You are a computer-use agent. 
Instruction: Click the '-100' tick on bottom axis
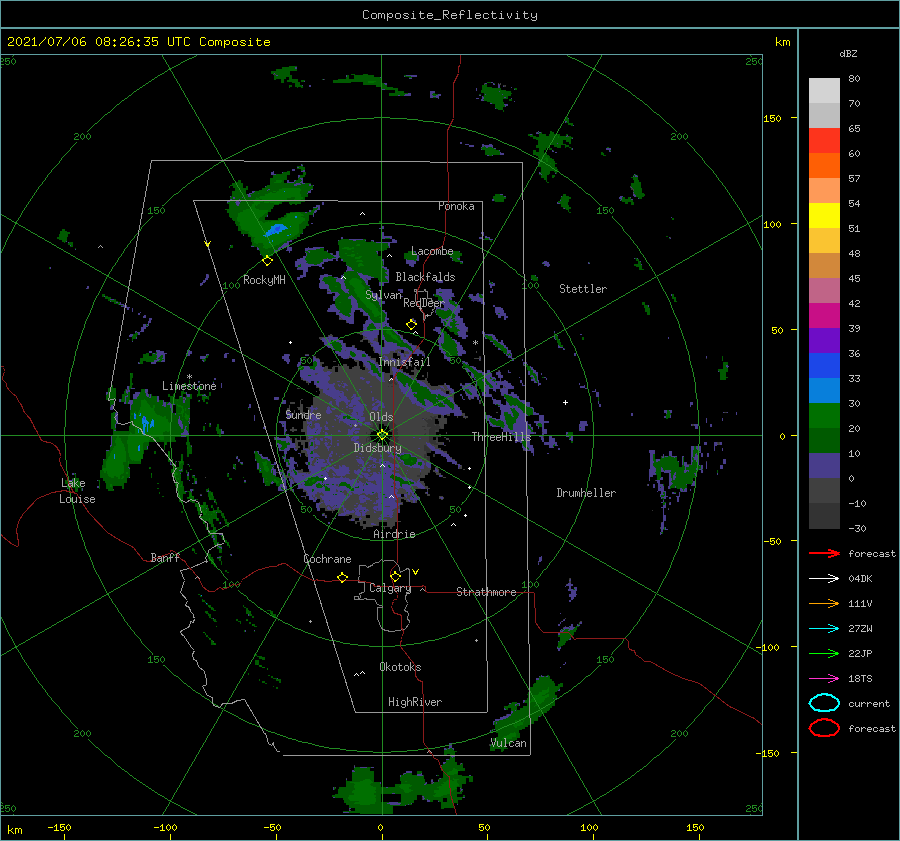tap(165, 828)
